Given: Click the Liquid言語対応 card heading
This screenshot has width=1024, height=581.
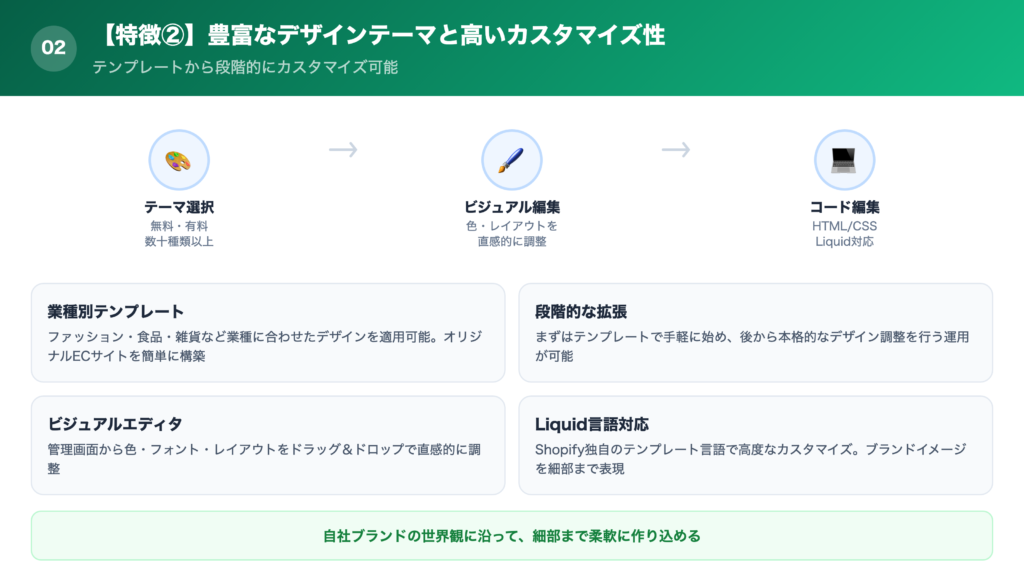Looking at the screenshot, I should pos(592,424).
